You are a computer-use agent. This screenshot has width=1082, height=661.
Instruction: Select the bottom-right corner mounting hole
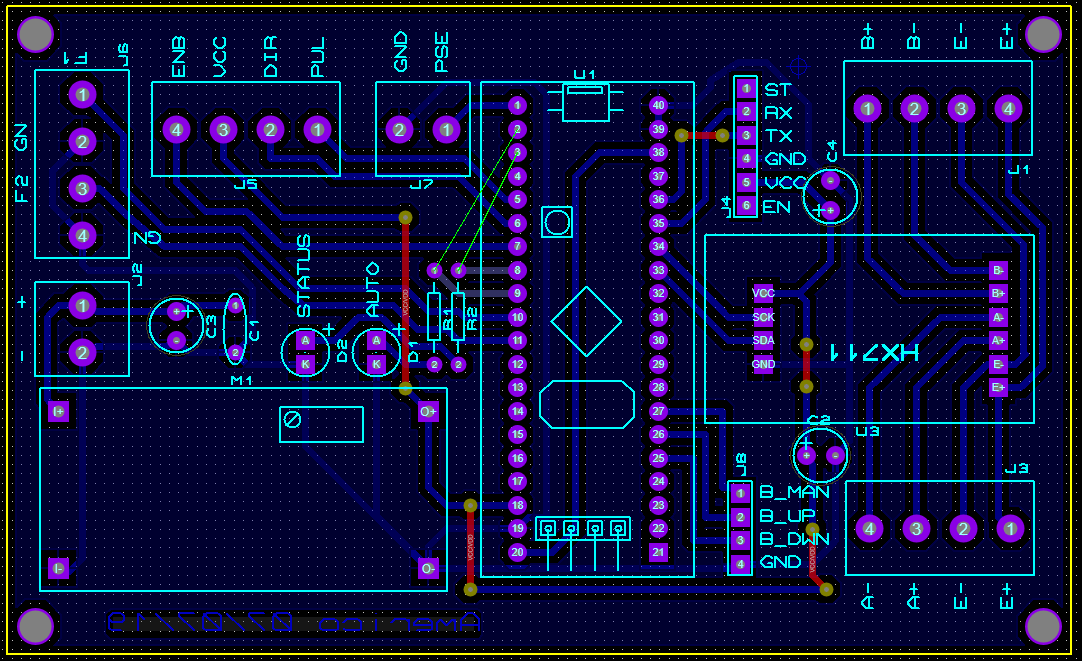[x=1043, y=627]
